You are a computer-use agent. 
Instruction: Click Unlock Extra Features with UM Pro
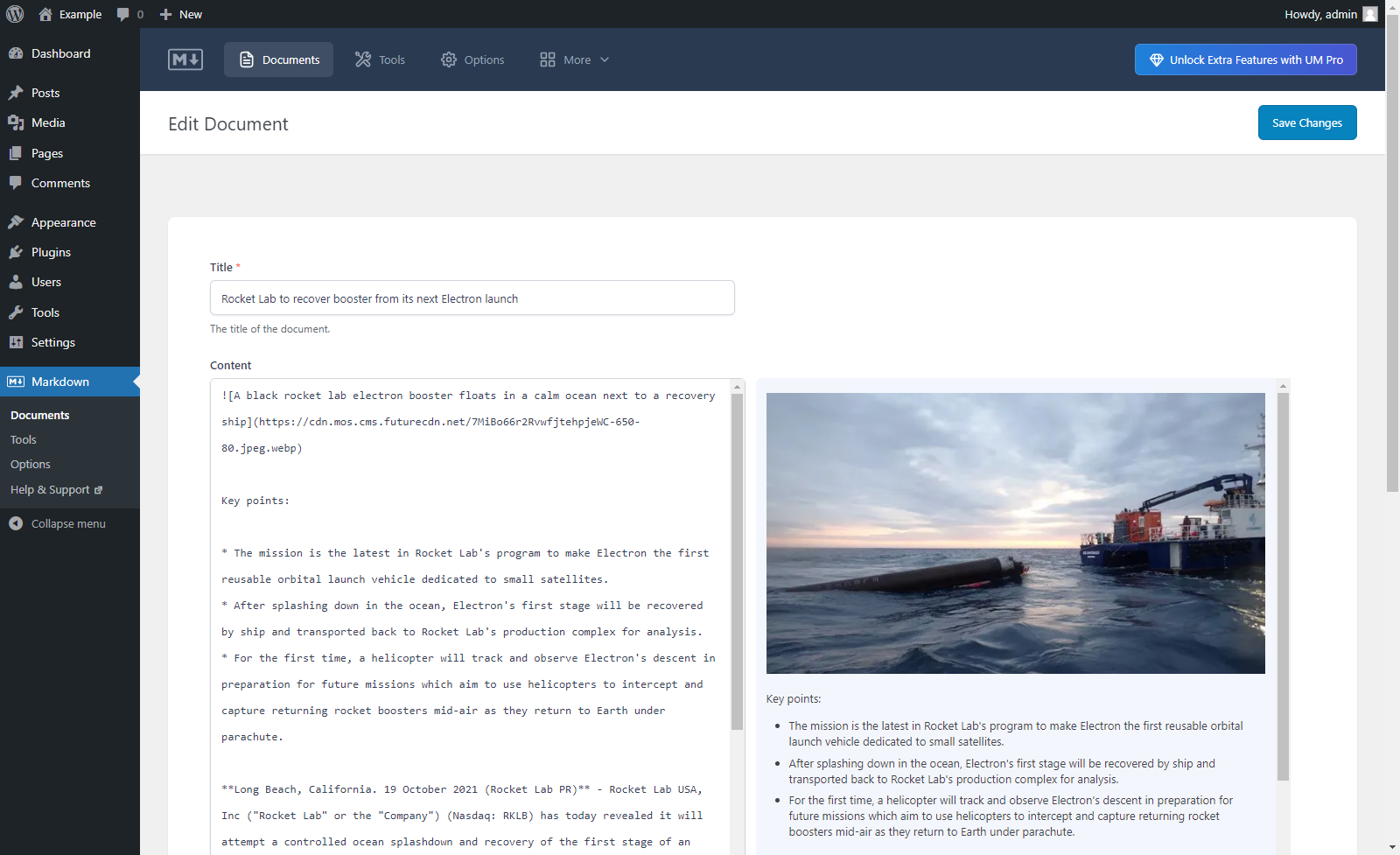click(x=1246, y=60)
